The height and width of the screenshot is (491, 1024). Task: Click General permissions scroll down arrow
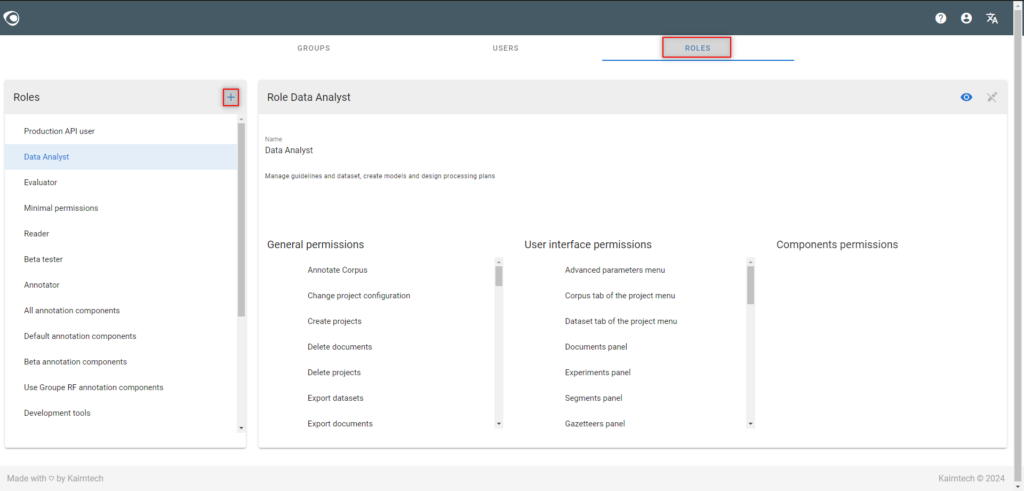click(x=499, y=424)
